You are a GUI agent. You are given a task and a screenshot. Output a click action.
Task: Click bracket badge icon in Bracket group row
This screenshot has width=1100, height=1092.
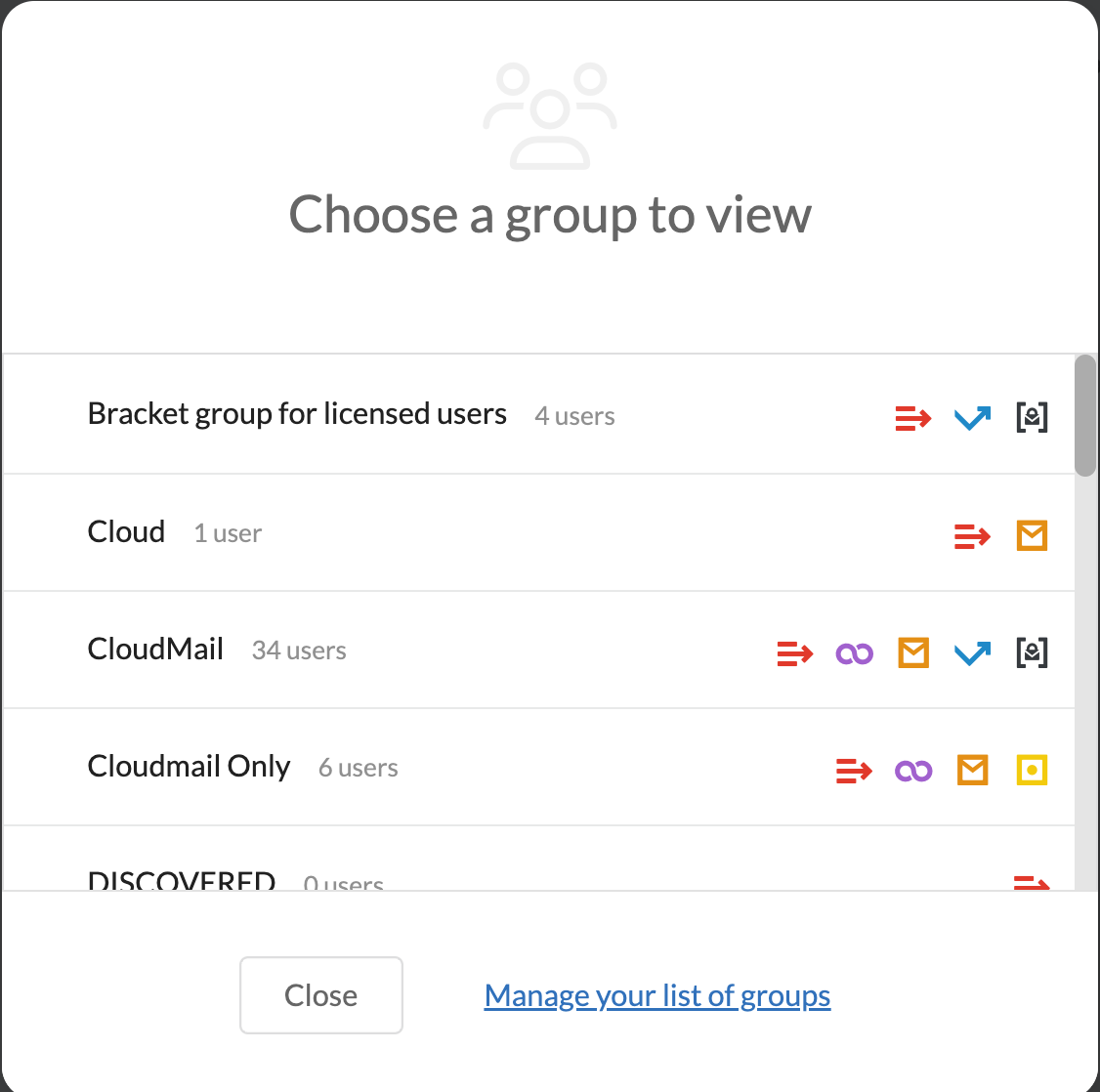(x=1032, y=418)
